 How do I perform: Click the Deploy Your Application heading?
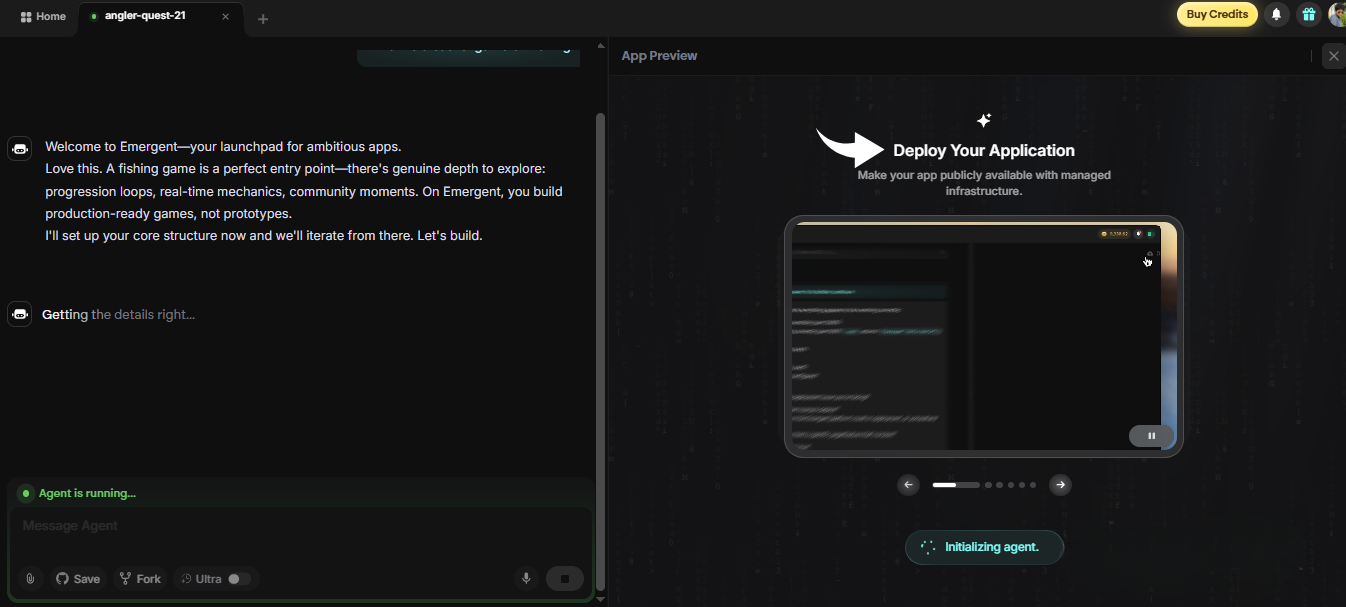984,151
